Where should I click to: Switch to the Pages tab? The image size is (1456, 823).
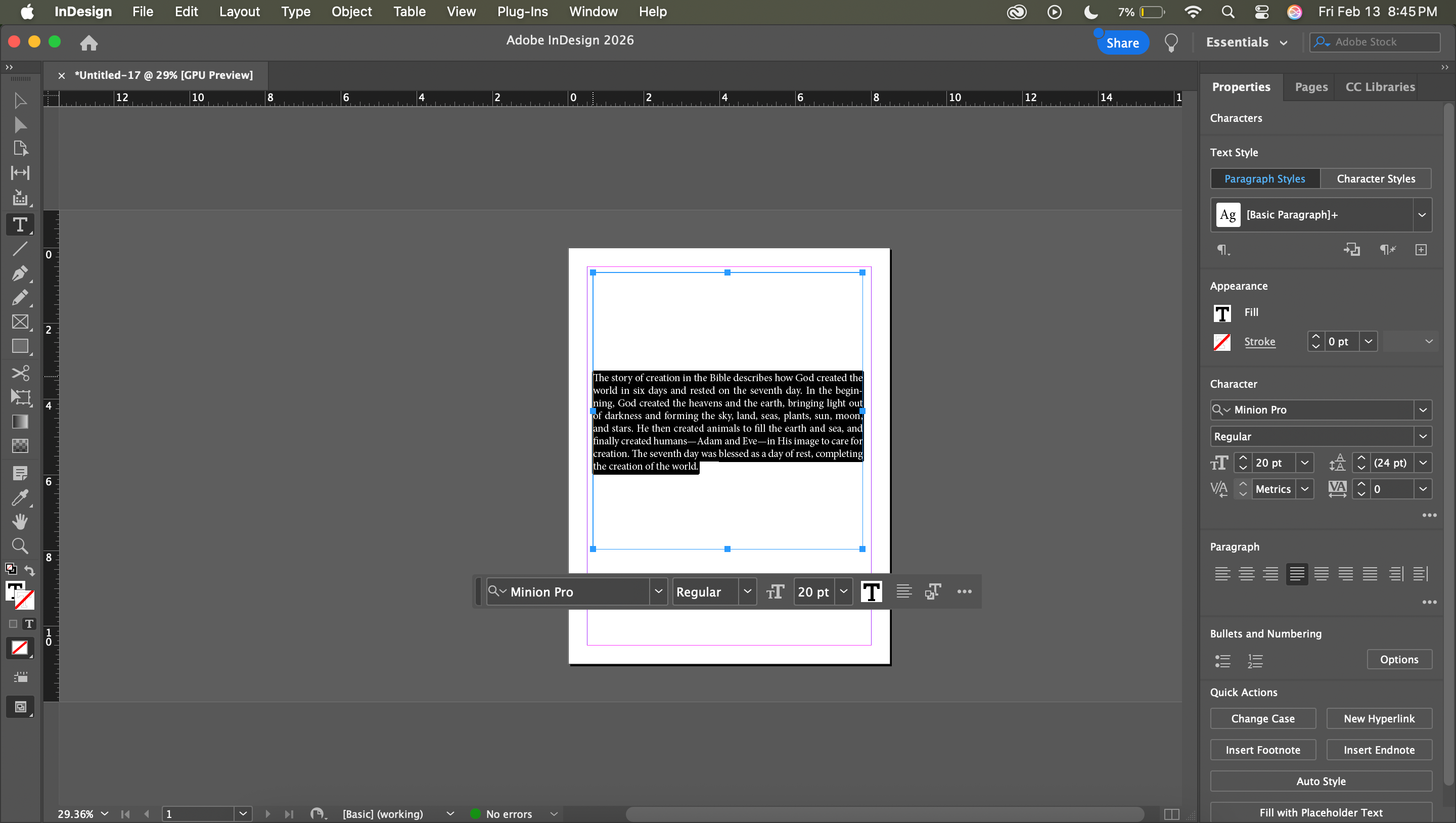(x=1311, y=87)
